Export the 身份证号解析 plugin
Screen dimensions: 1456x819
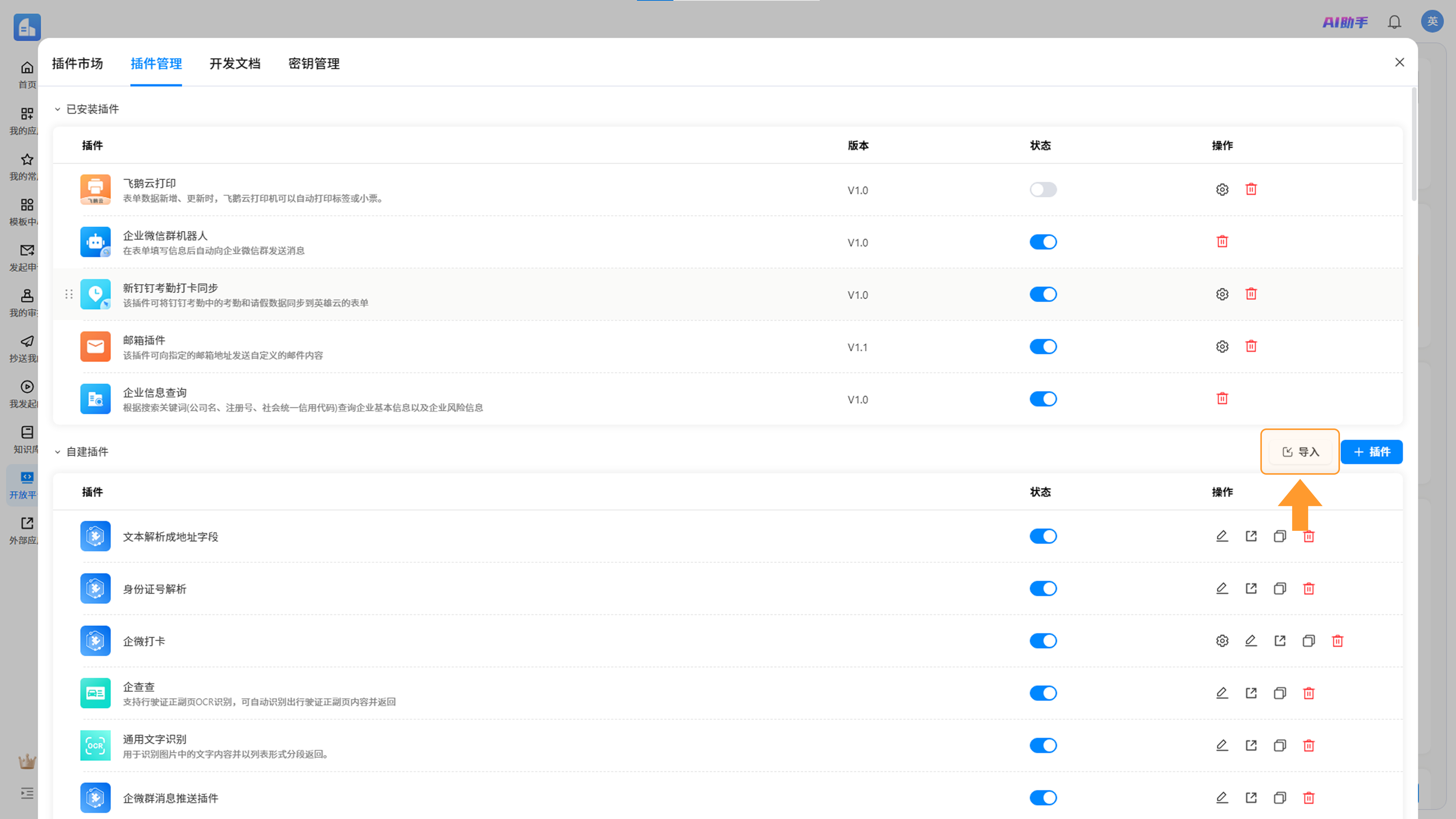coord(1251,588)
